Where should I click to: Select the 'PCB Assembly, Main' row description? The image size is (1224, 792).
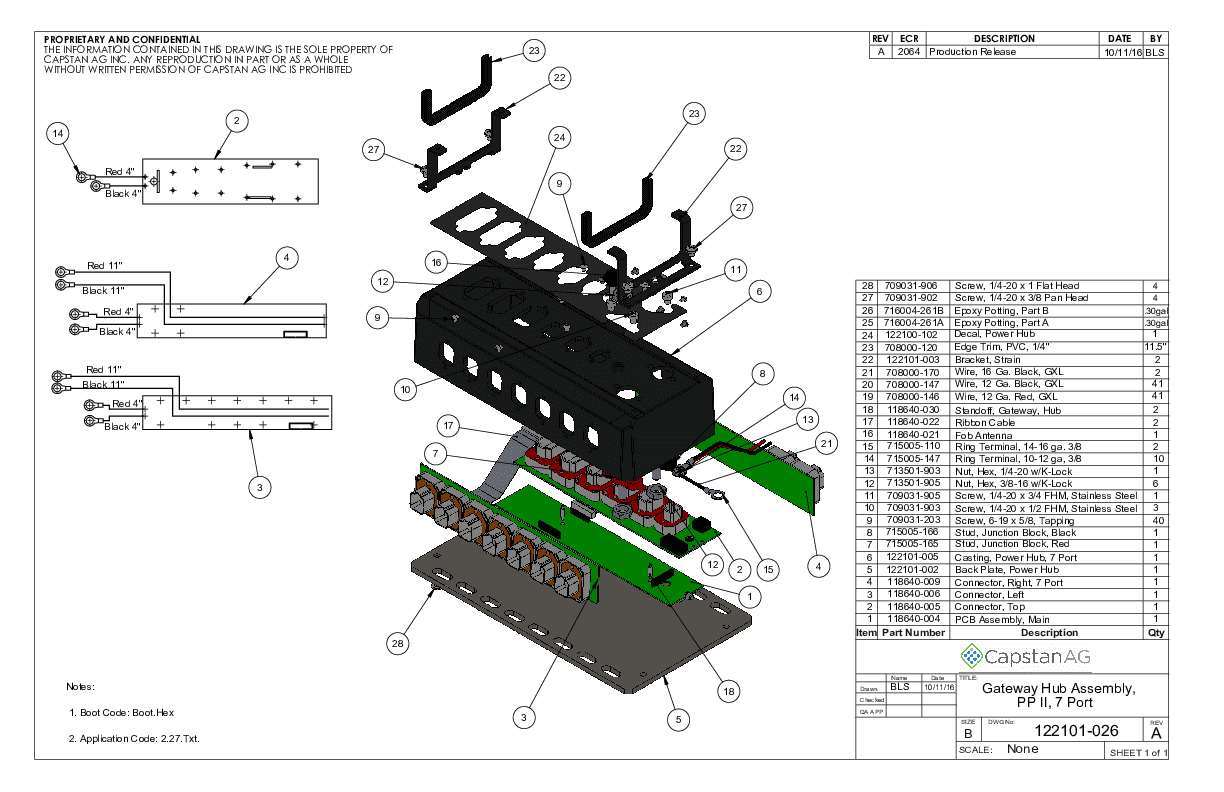pyautogui.click(x=996, y=620)
